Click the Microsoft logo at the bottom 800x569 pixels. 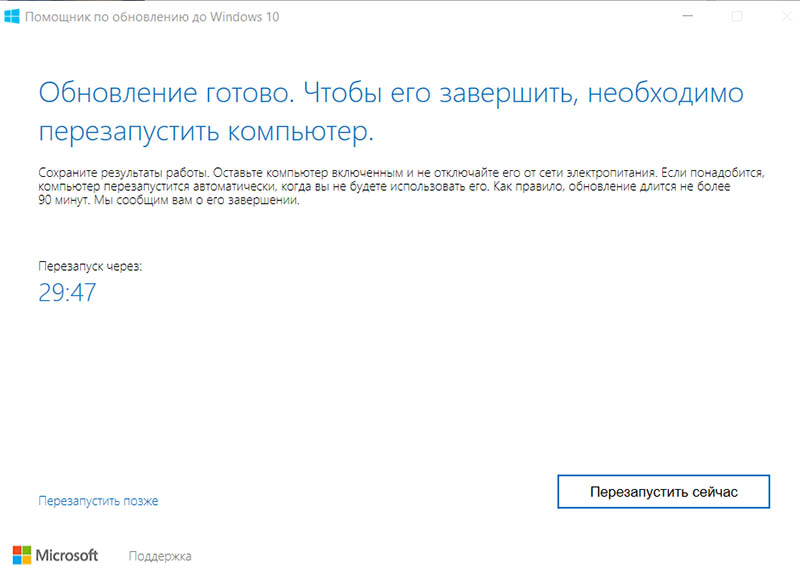pos(55,555)
